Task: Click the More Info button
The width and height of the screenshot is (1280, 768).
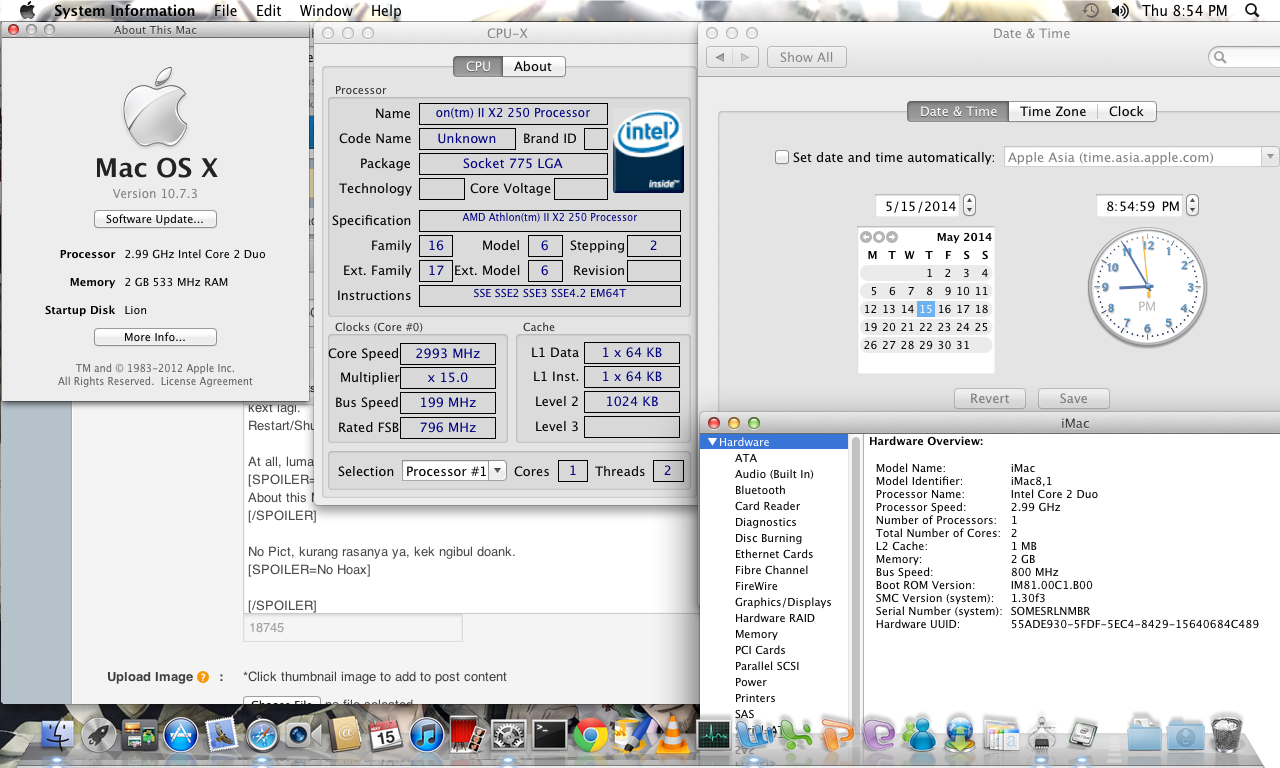Action: pyautogui.click(x=155, y=337)
